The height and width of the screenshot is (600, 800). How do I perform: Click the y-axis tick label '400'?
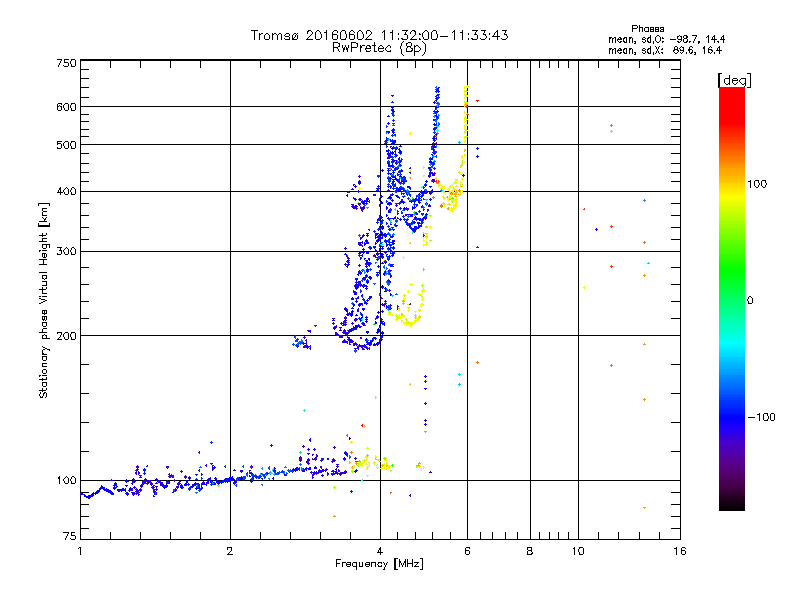tap(66, 191)
